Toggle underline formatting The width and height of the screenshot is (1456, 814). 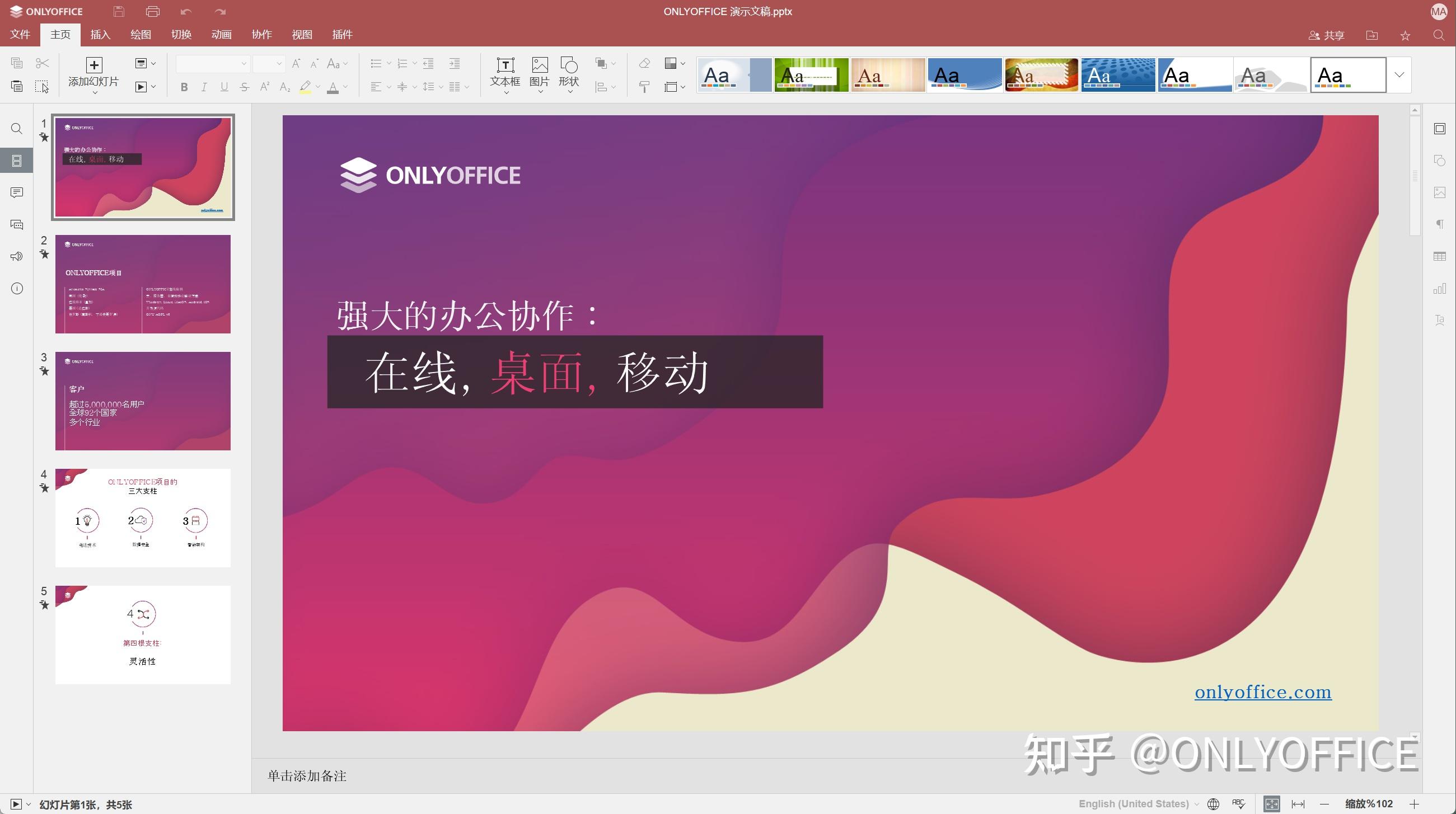pos(224,87)
